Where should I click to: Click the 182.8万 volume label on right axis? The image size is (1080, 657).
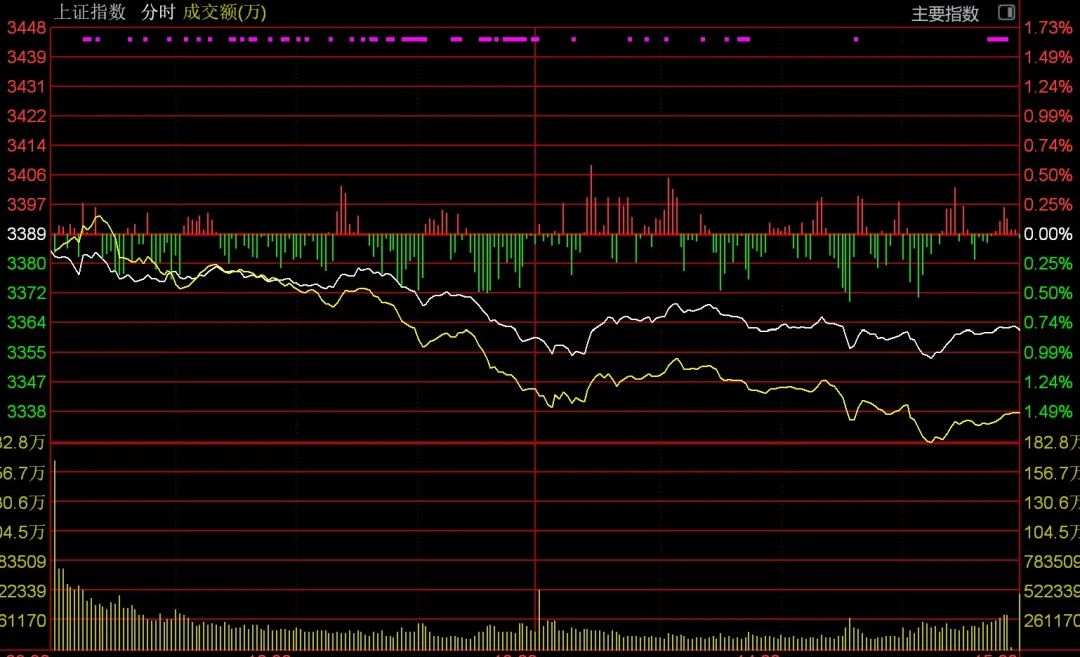1052,442
